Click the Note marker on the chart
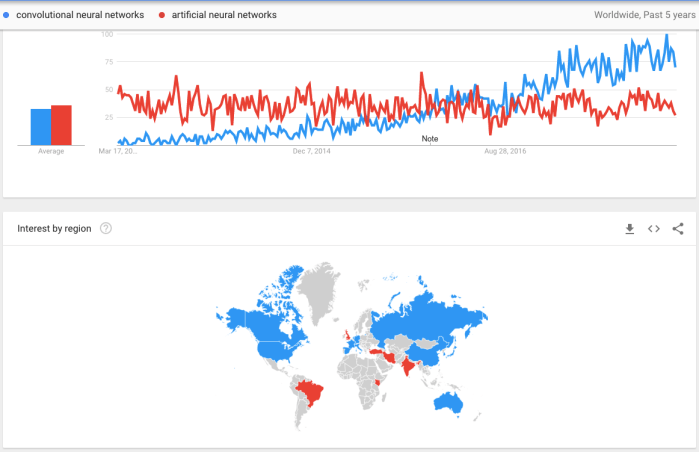The image size is (699, 452). point(430,138)
